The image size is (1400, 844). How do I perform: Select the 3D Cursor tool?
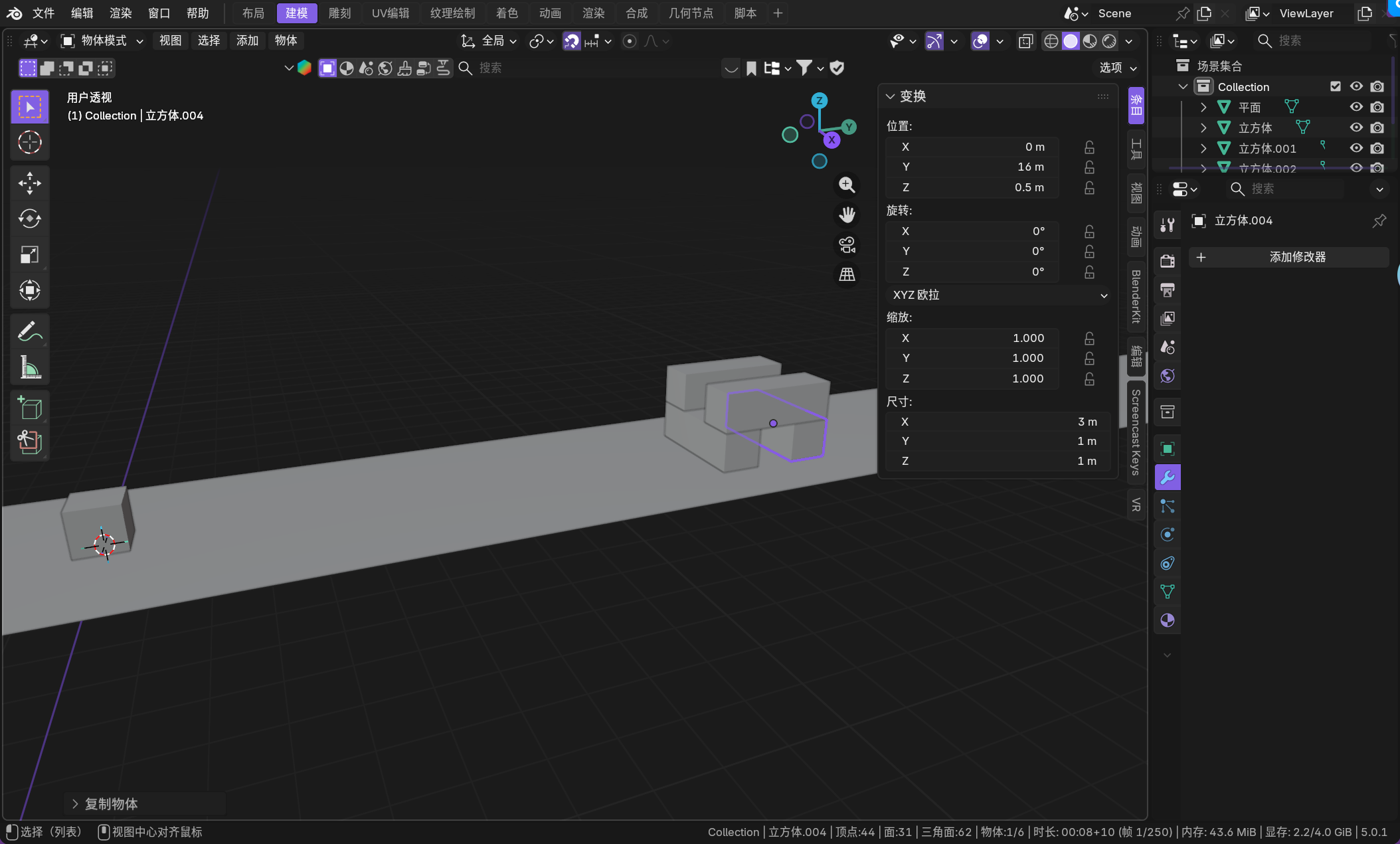[x=30, y=143]
